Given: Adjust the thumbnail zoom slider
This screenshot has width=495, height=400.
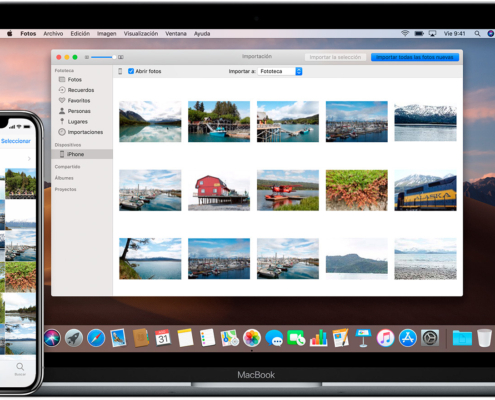Looking at the screenshot, I should tap(103, 57).
